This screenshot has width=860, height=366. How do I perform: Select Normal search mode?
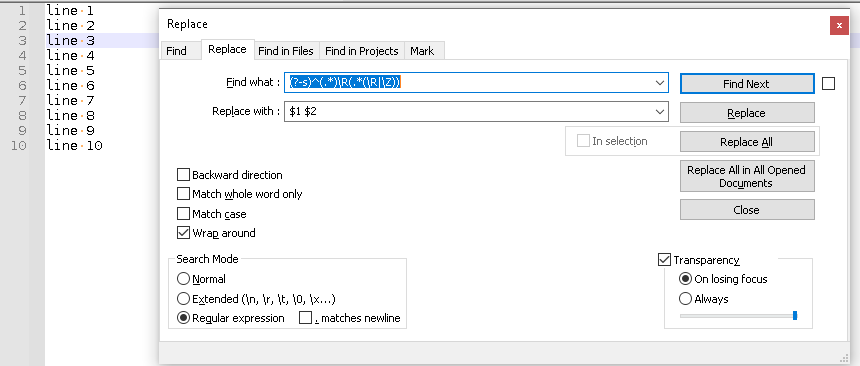tap(183, 279)
